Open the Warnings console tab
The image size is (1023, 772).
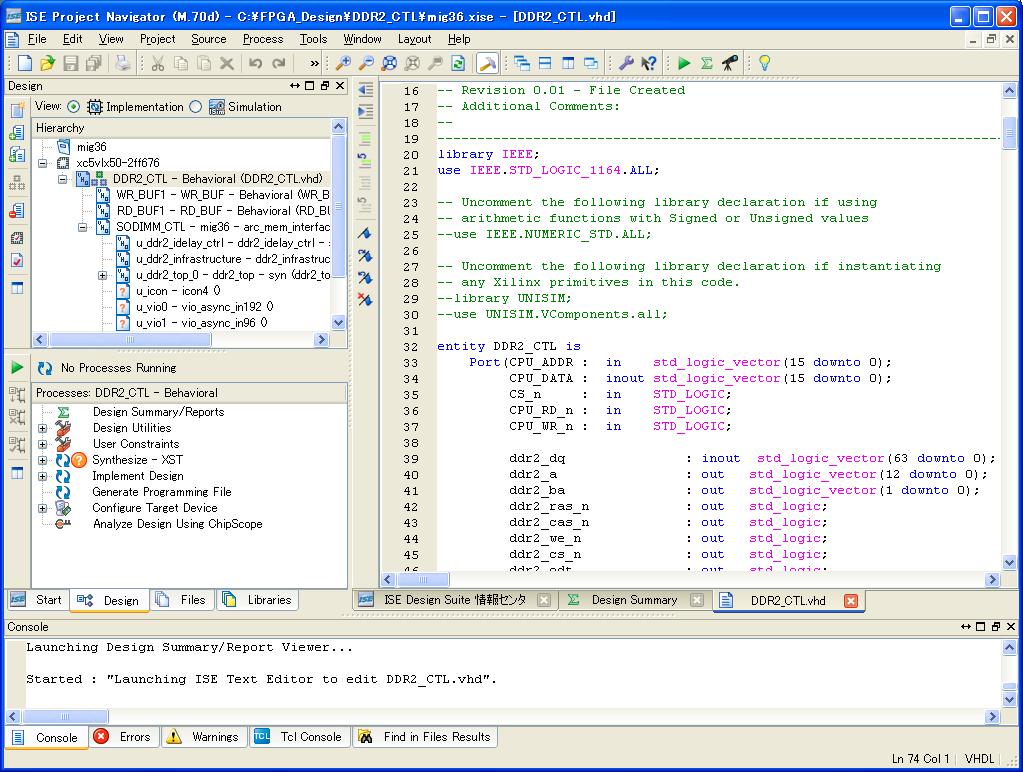[x=204, y=737]
